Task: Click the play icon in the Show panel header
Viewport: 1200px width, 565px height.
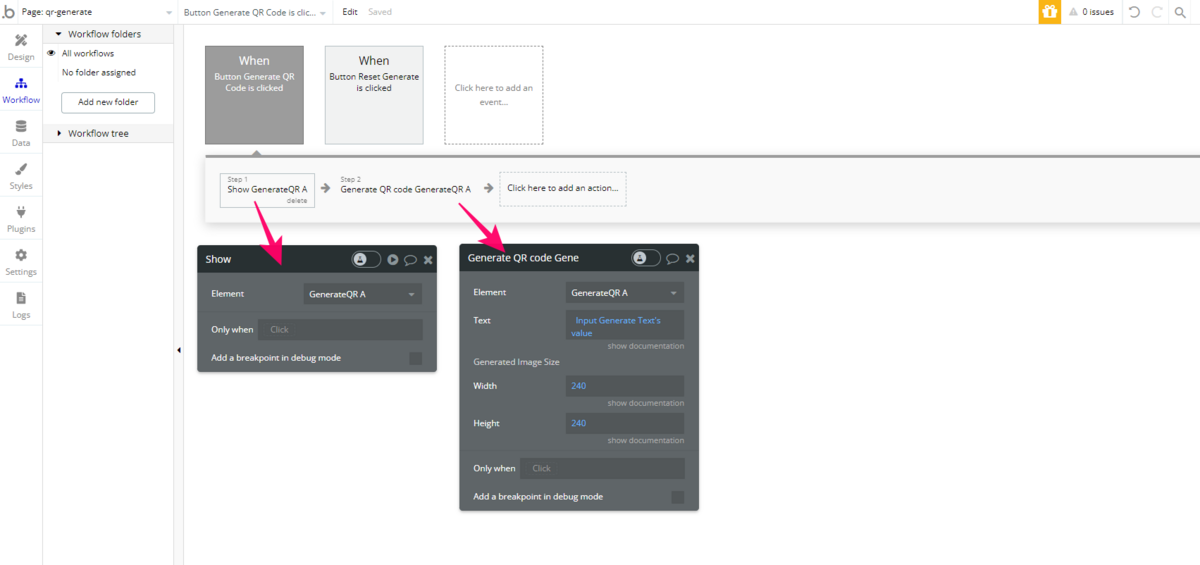Action: coord(393,259)
